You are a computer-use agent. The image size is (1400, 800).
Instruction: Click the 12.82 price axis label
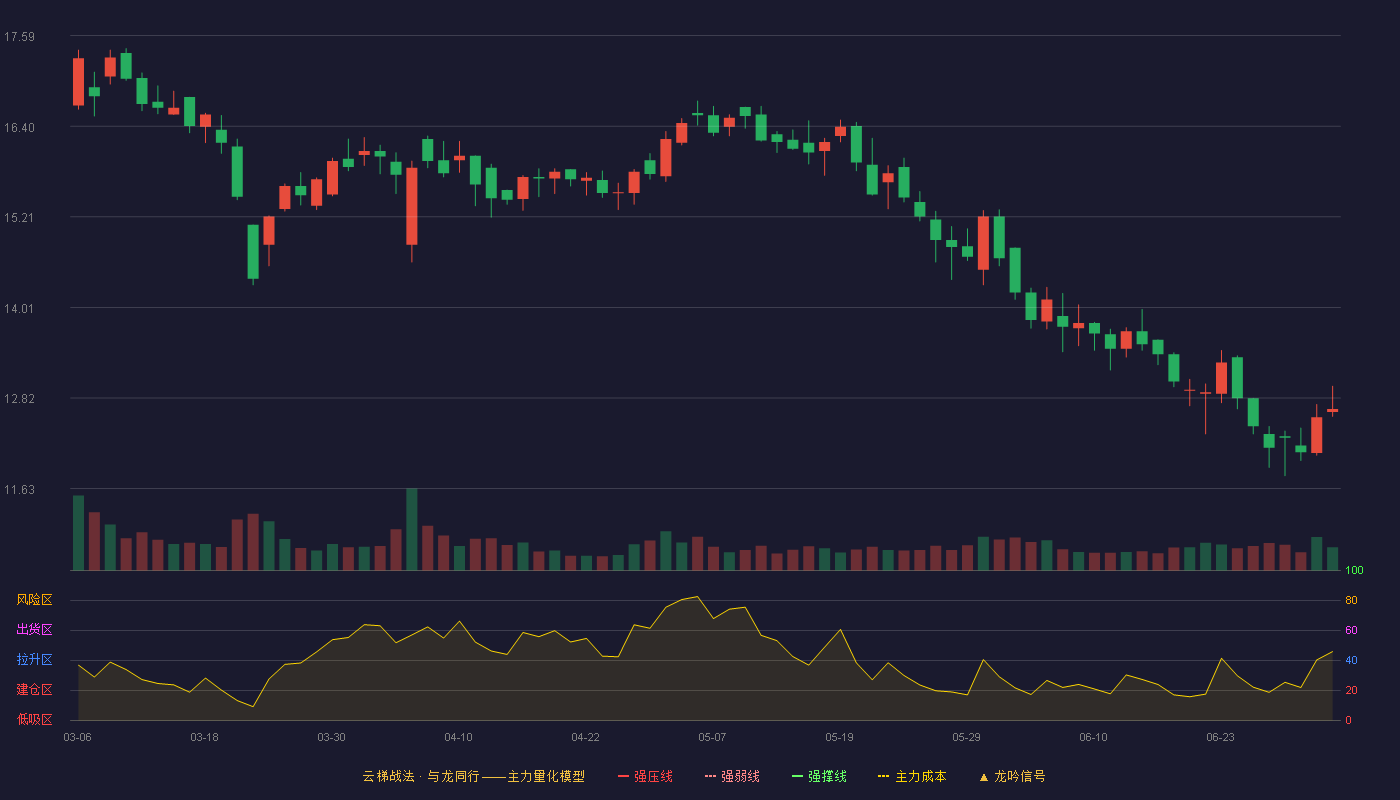pos(19,398)
